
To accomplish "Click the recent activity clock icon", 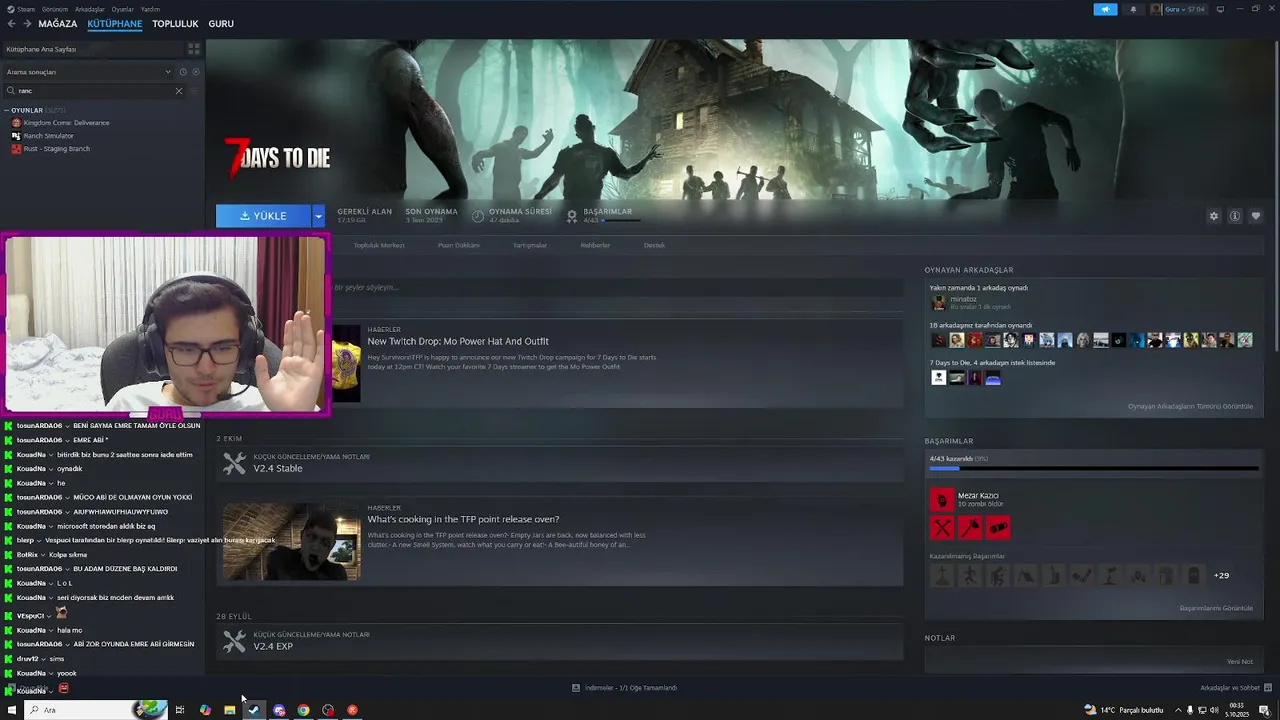I will coord(183,72).
